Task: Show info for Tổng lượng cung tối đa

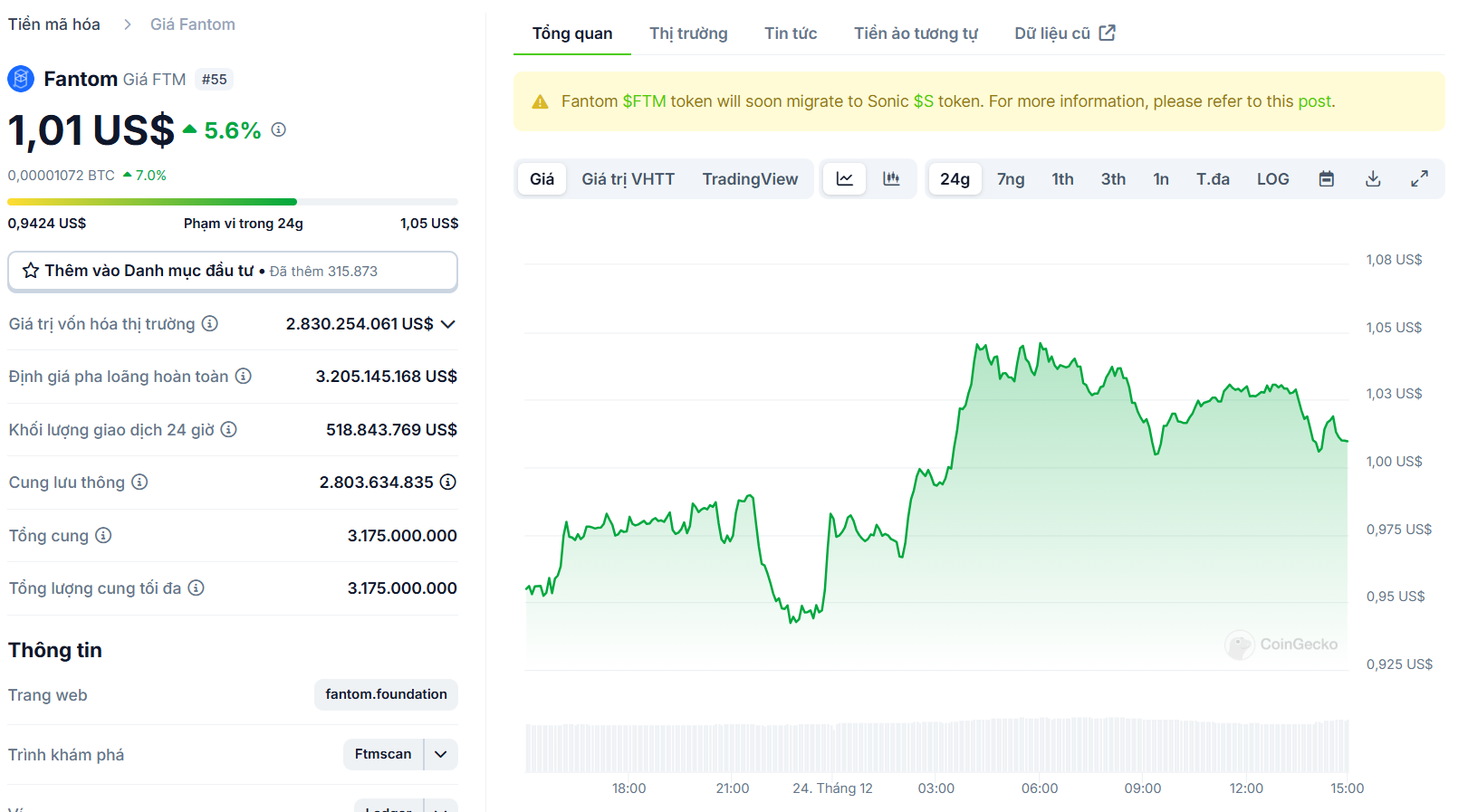Action: 196,588
